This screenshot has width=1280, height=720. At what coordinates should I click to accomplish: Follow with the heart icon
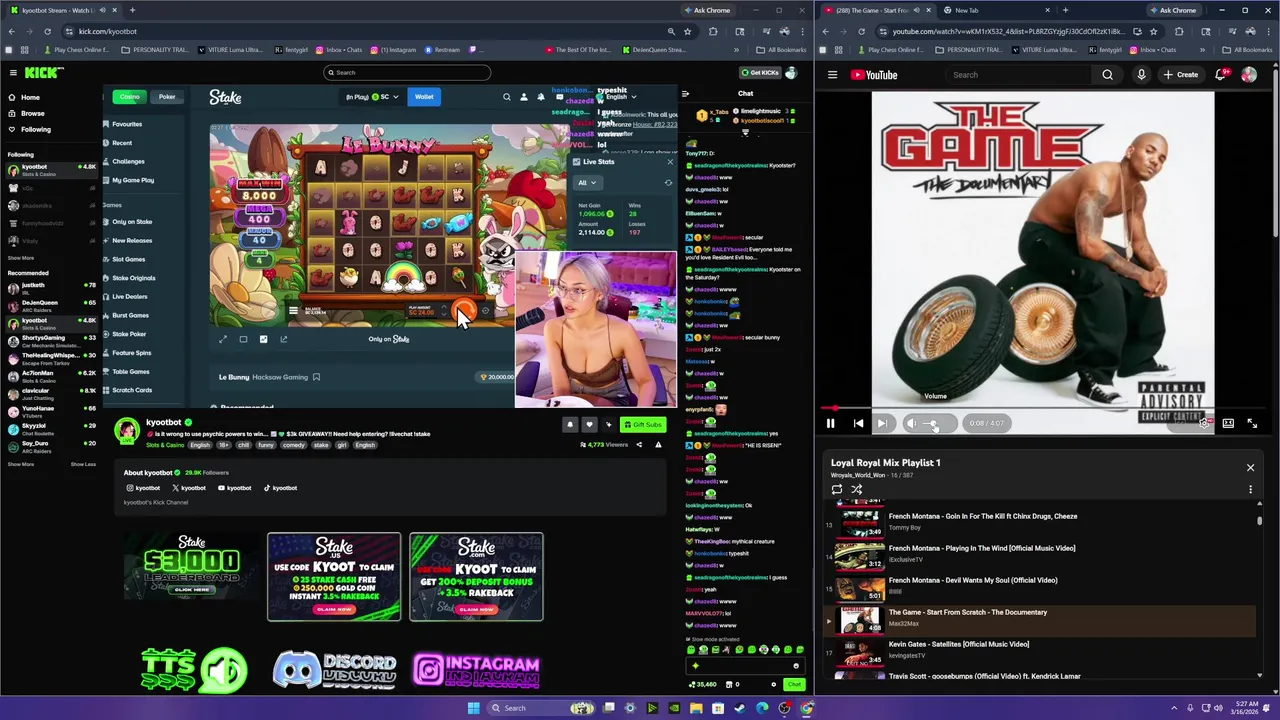pos(589,424)
